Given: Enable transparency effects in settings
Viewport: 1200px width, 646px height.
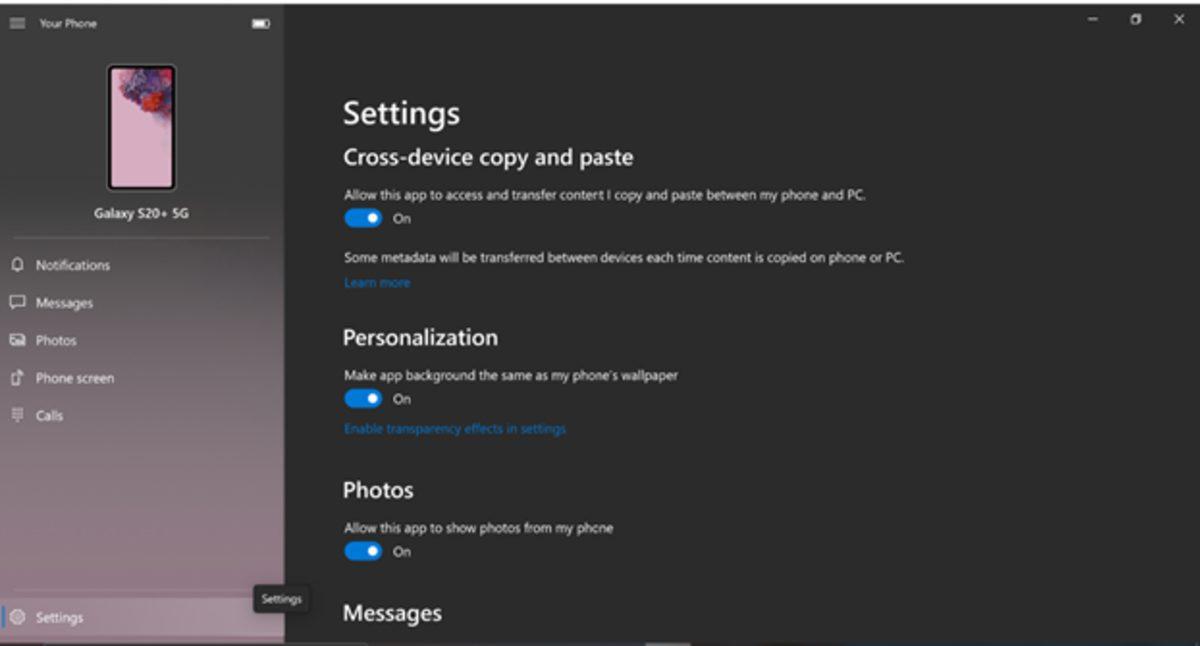Looking at the screenshot, I should click(x=454, y=428).
